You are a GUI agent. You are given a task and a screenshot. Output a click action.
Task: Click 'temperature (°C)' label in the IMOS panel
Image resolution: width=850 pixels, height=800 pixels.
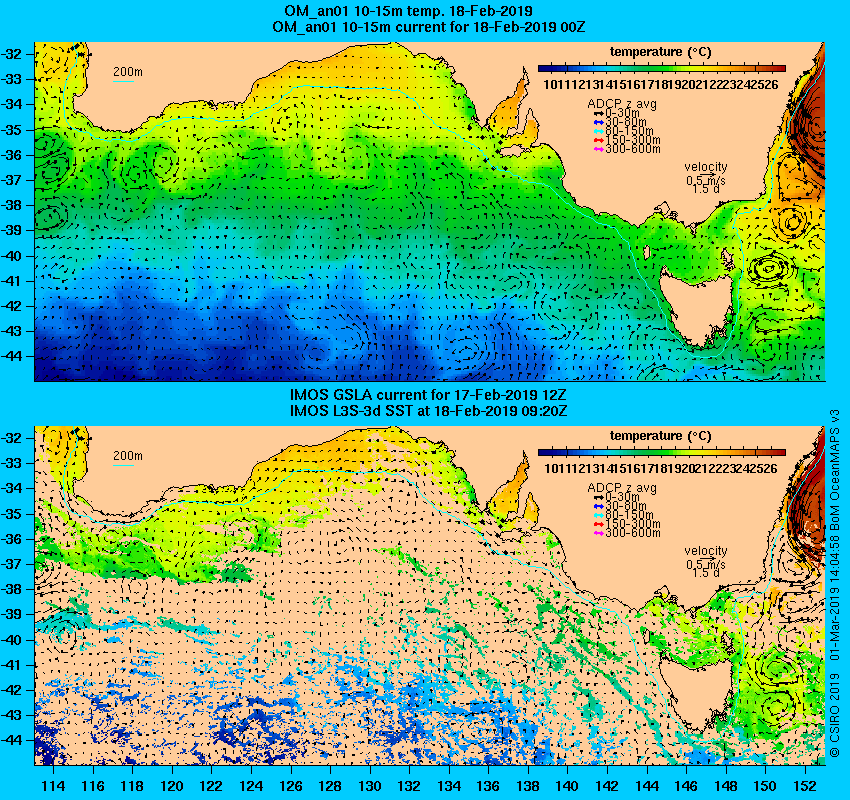[660, 436]
